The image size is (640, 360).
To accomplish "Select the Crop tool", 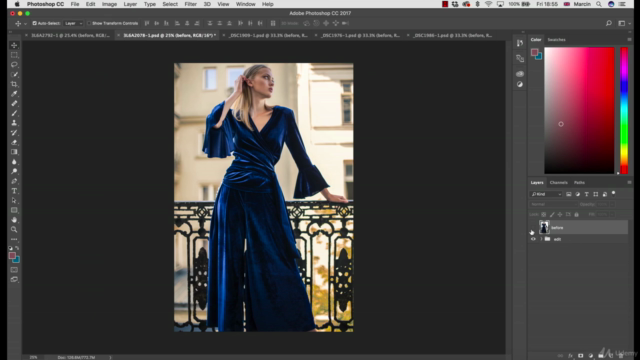I will (14, 84).
